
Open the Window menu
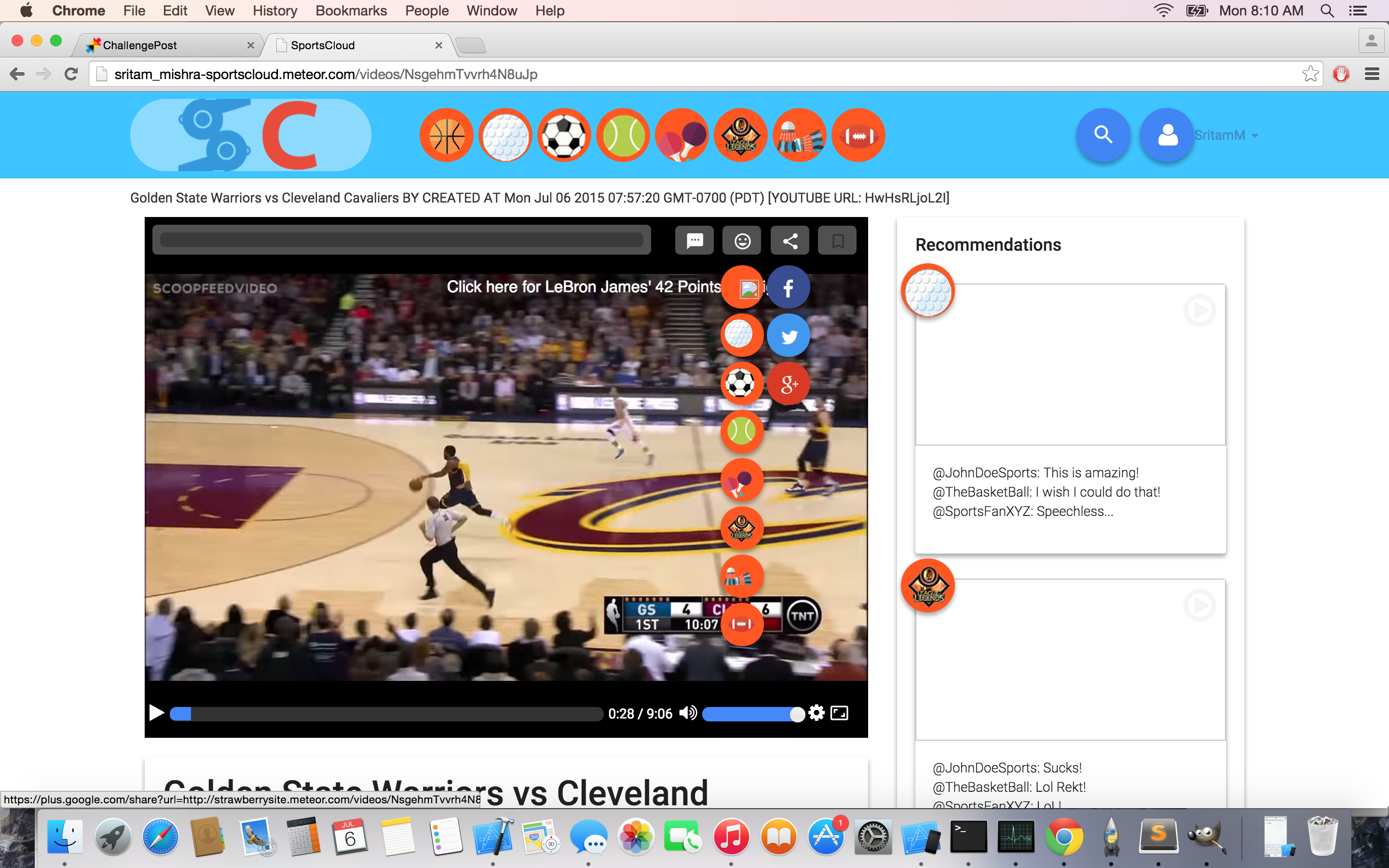click(x=491, y=10)
